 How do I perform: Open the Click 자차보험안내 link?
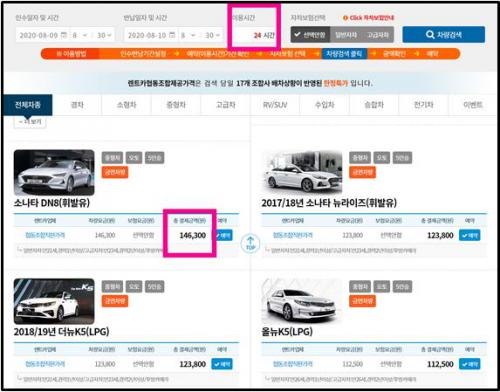[x=371, y=18]
